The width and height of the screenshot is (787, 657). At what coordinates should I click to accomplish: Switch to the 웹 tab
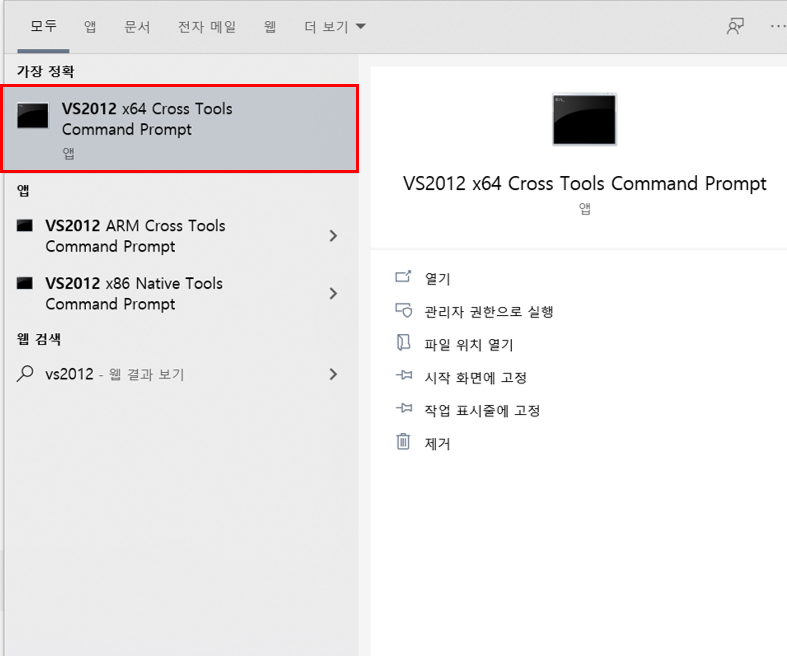coord(270,26)
